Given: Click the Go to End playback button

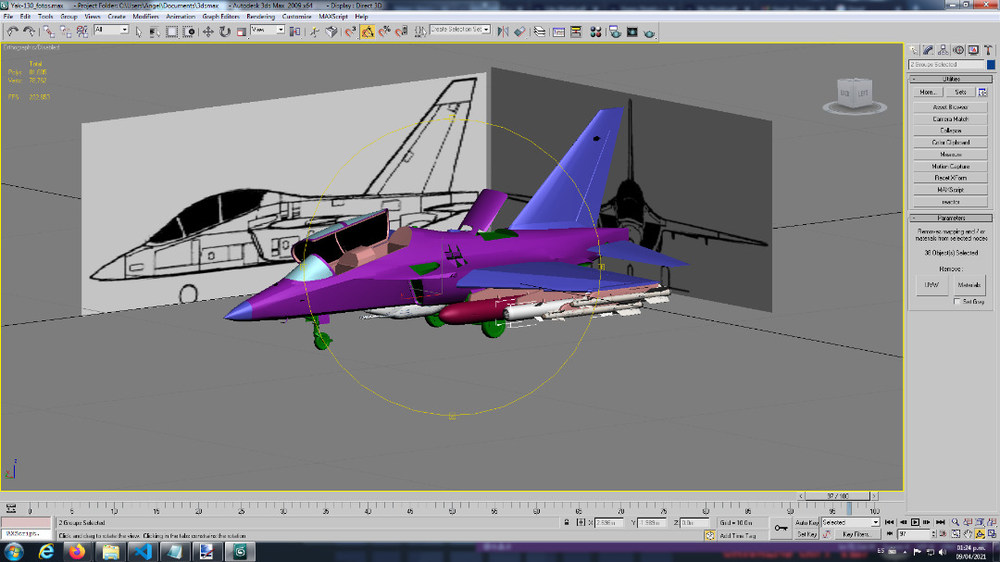Looking at the screenshot, I should pos(940,522).
